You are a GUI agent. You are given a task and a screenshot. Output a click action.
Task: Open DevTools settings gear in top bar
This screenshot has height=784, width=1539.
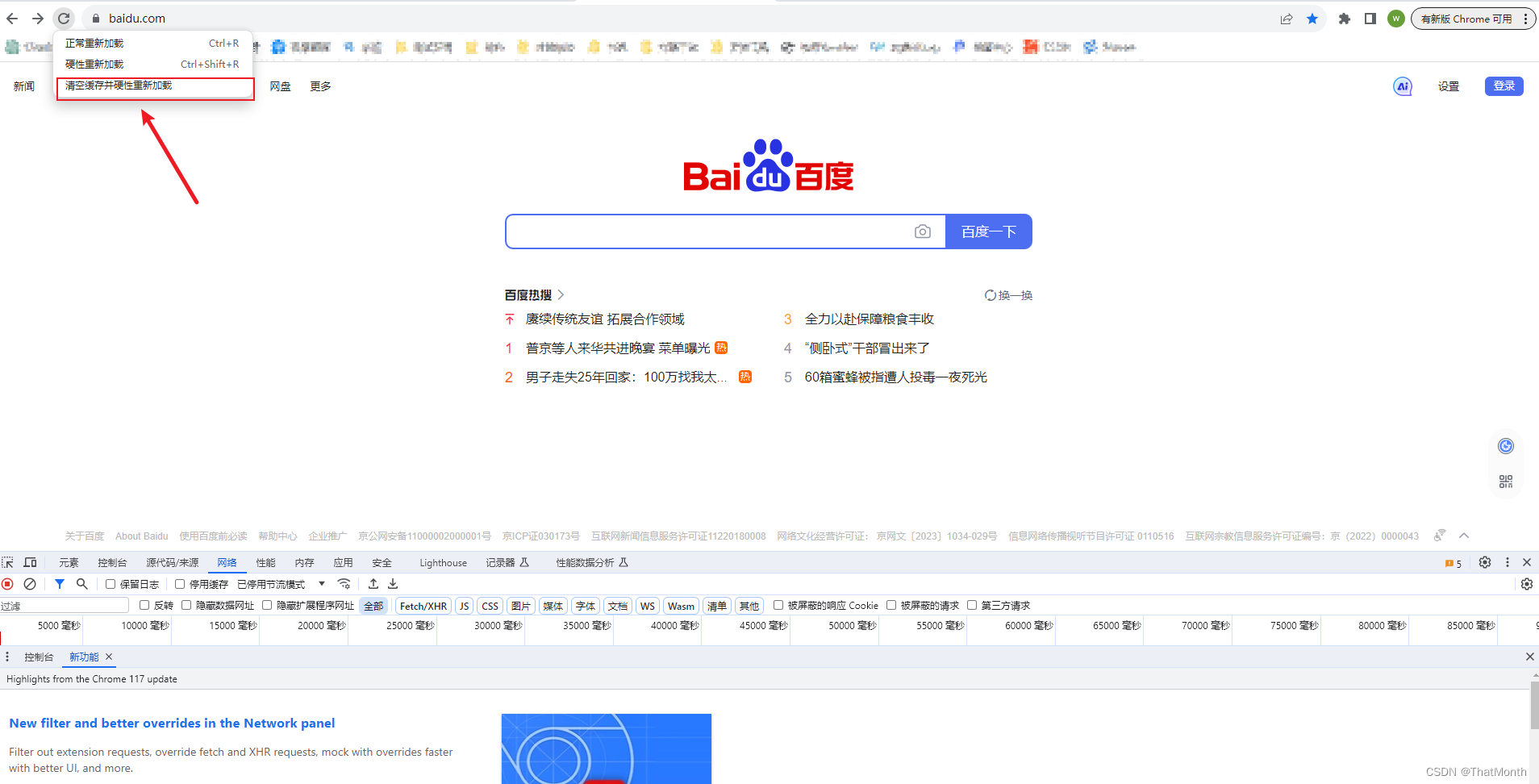click(1485, 562)
